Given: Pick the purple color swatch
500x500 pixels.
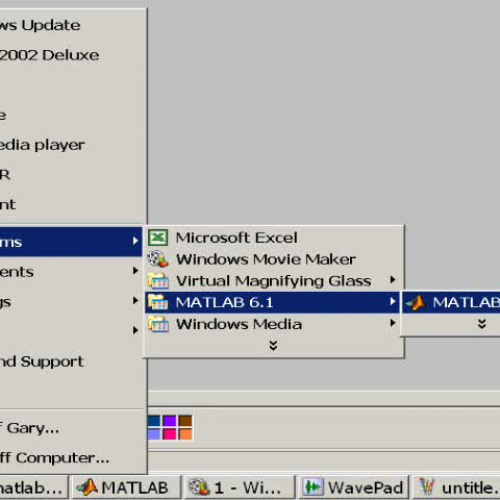Looking at the screenshot, I should 169,421.
